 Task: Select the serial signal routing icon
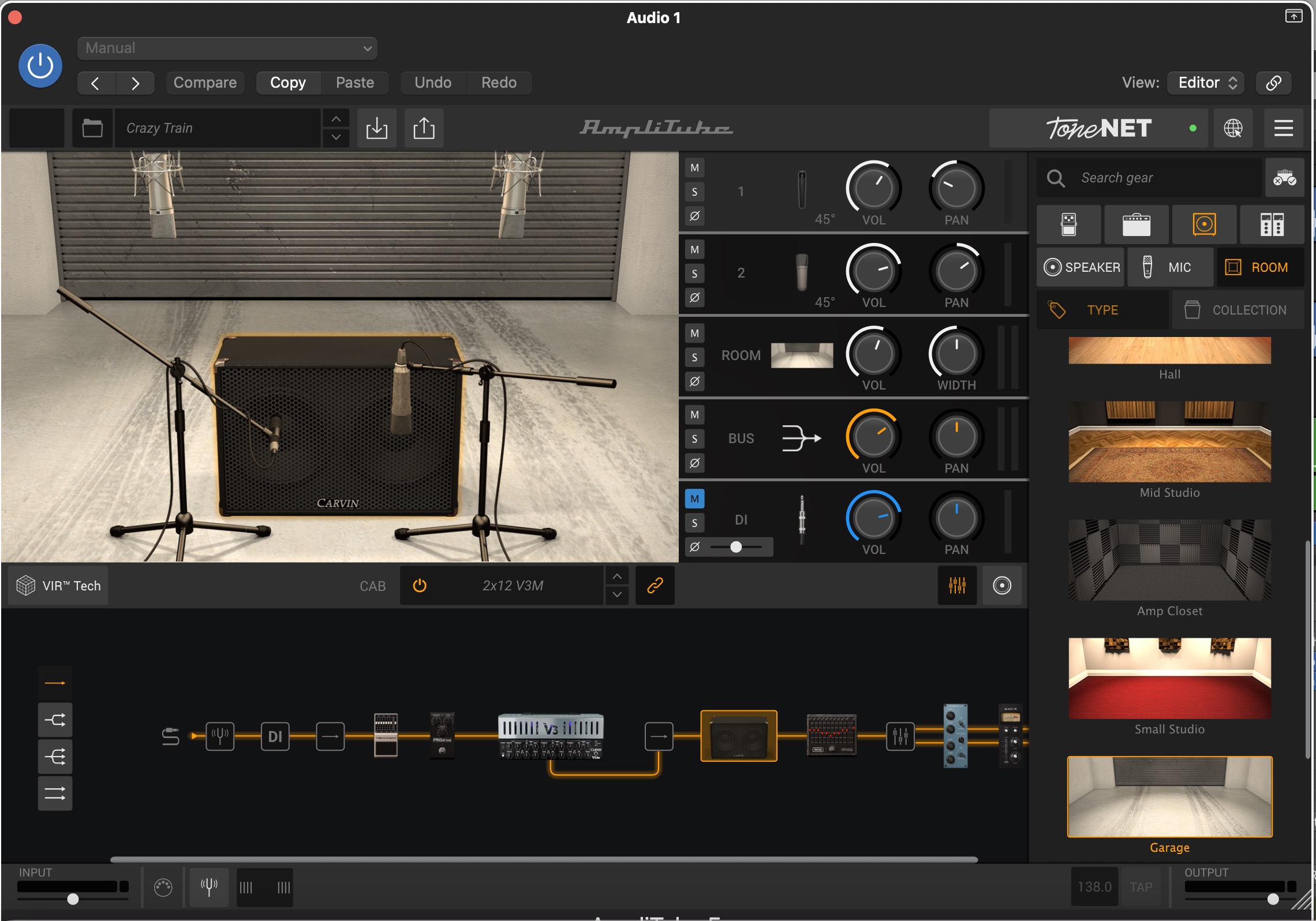(x=55, y=683)
